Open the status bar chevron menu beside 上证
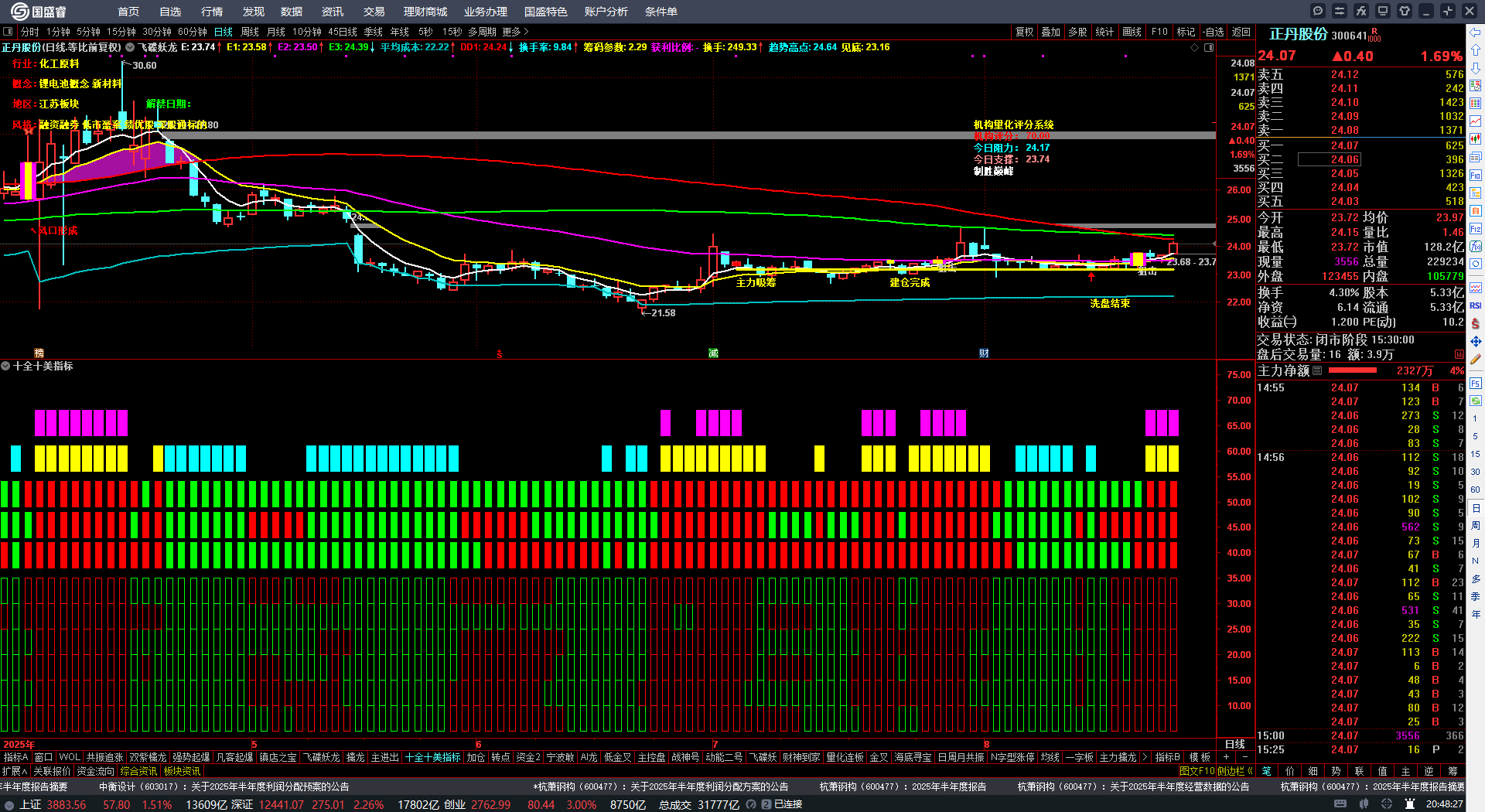Image resolution: width=1485 pixels, height=812 pixels. [x=9, y=805]
